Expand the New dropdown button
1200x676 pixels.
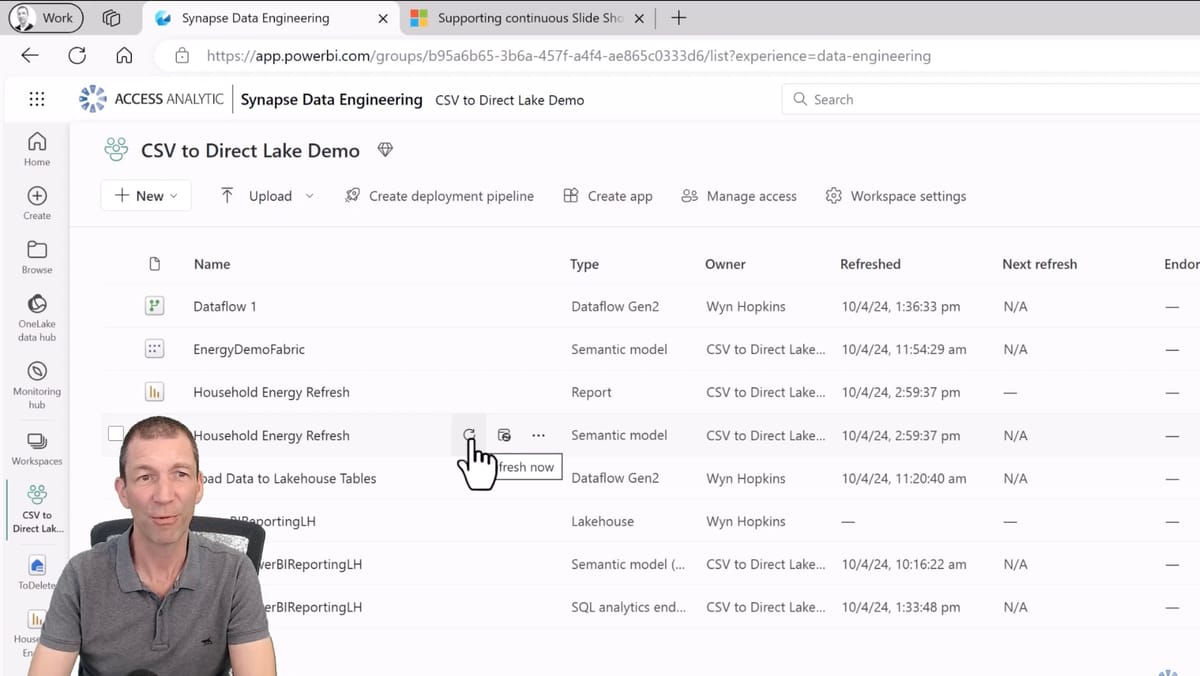146,196
